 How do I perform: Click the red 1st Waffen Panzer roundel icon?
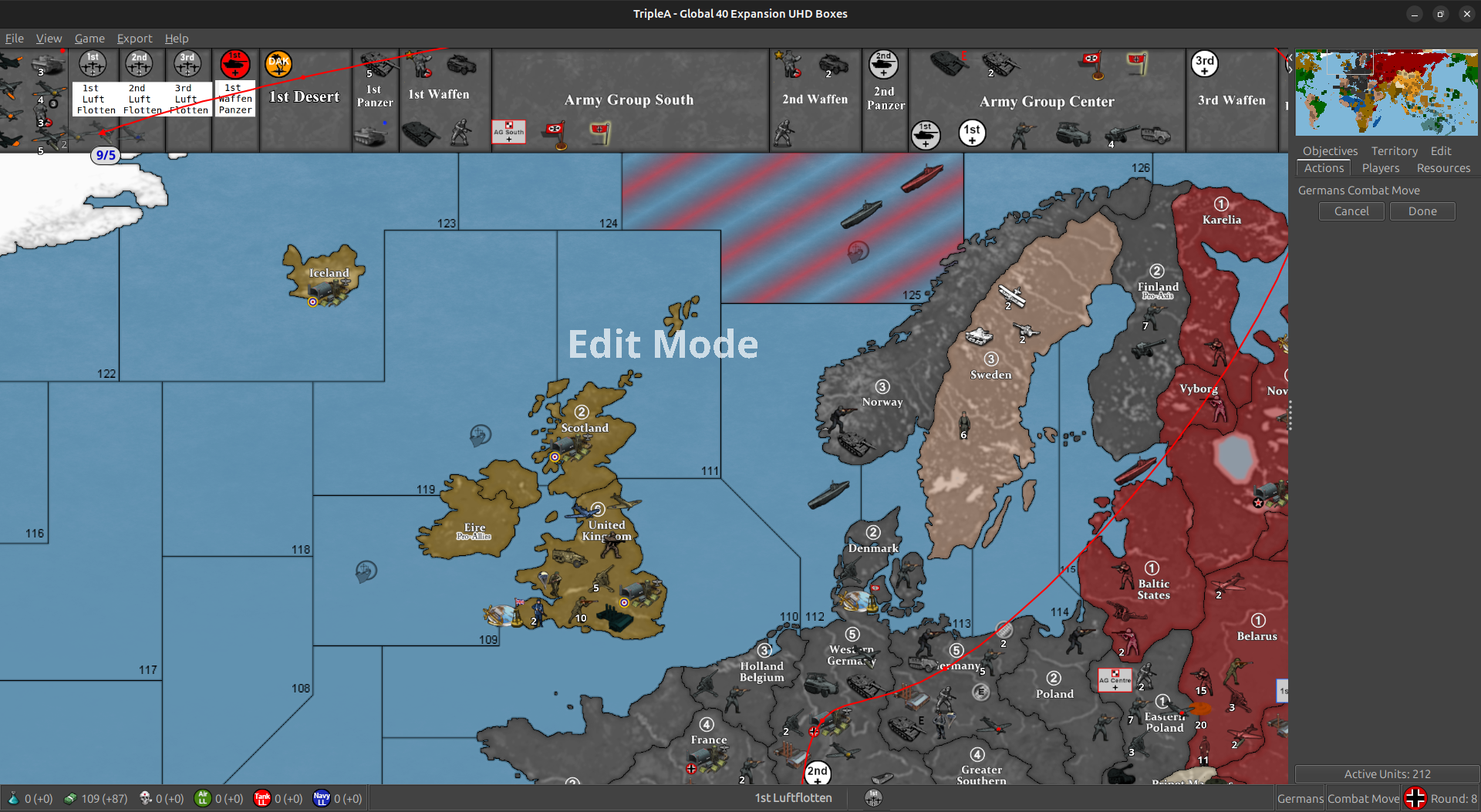click(234, 63)
